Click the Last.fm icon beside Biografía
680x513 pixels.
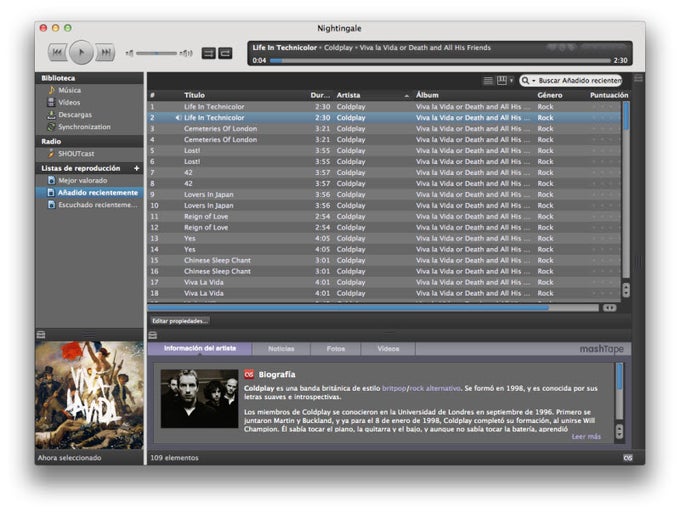249,374
